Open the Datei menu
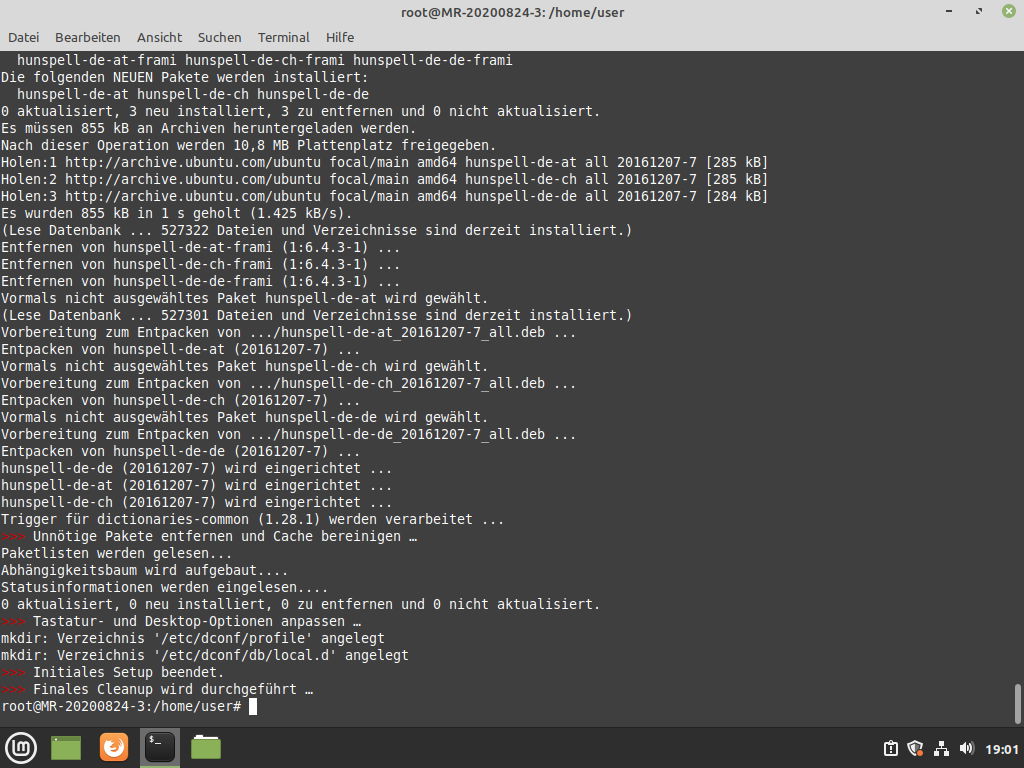The image size is (1024, 768). (x=23, y=37)
